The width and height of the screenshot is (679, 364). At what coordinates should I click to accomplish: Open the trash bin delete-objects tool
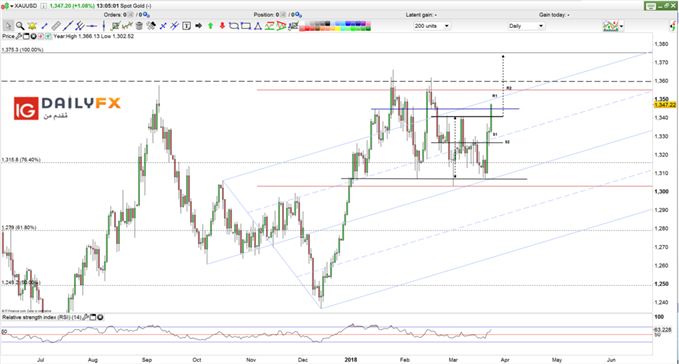139,26
